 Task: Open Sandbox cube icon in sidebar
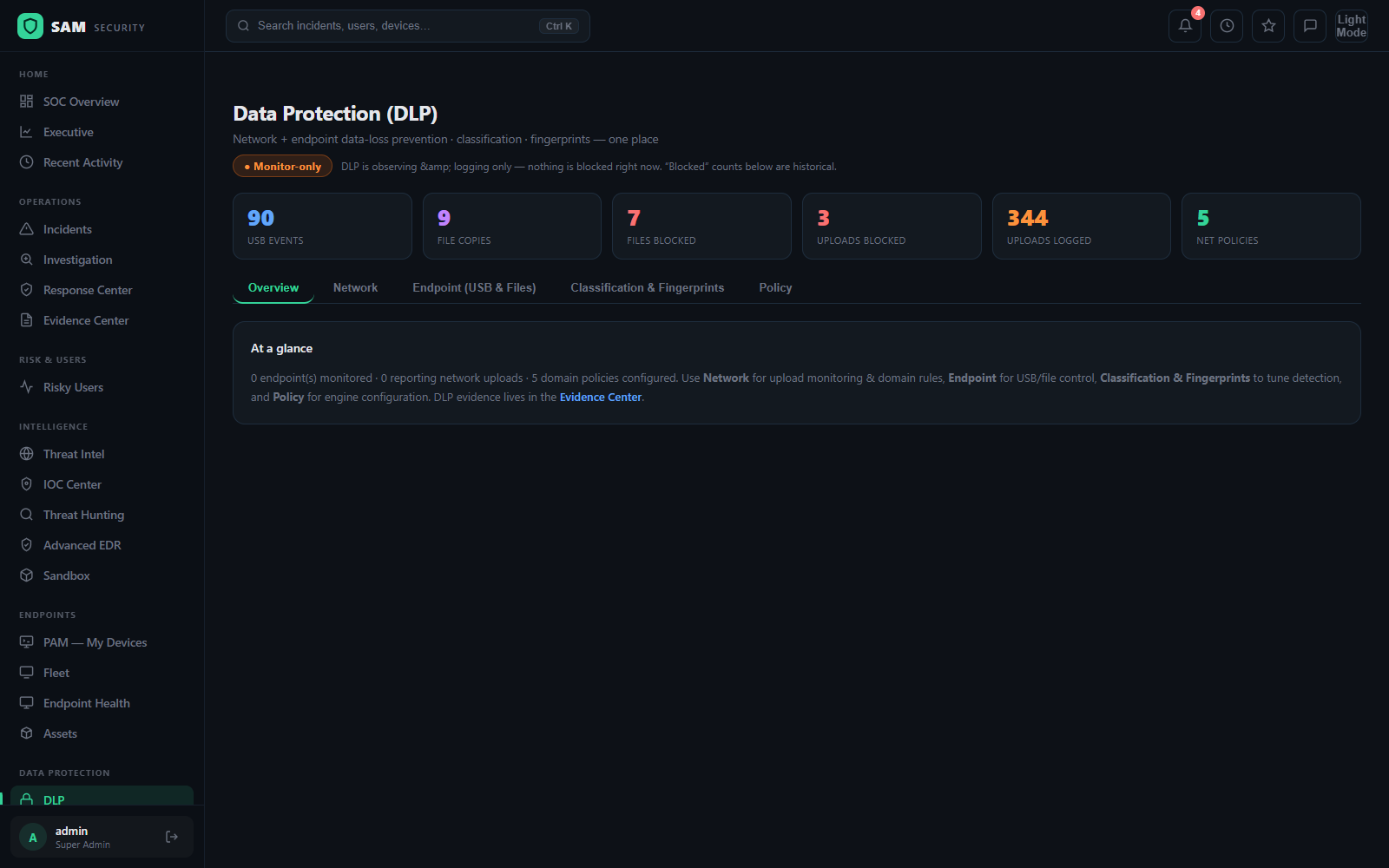27,575
